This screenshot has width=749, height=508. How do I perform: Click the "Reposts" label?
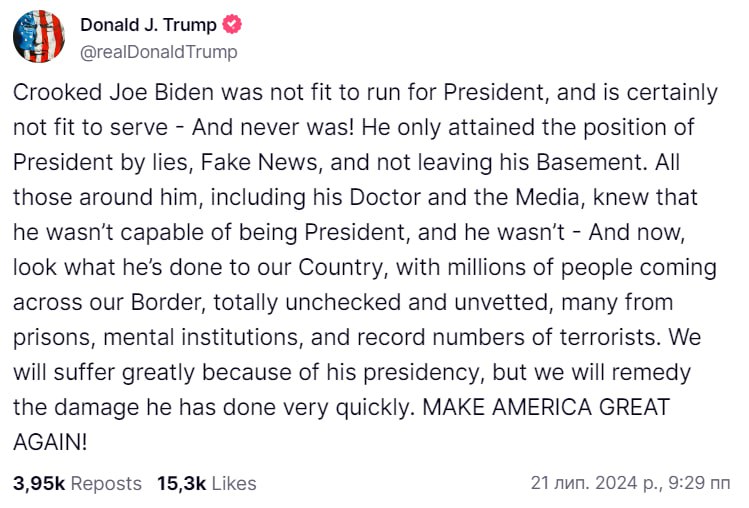107,483
